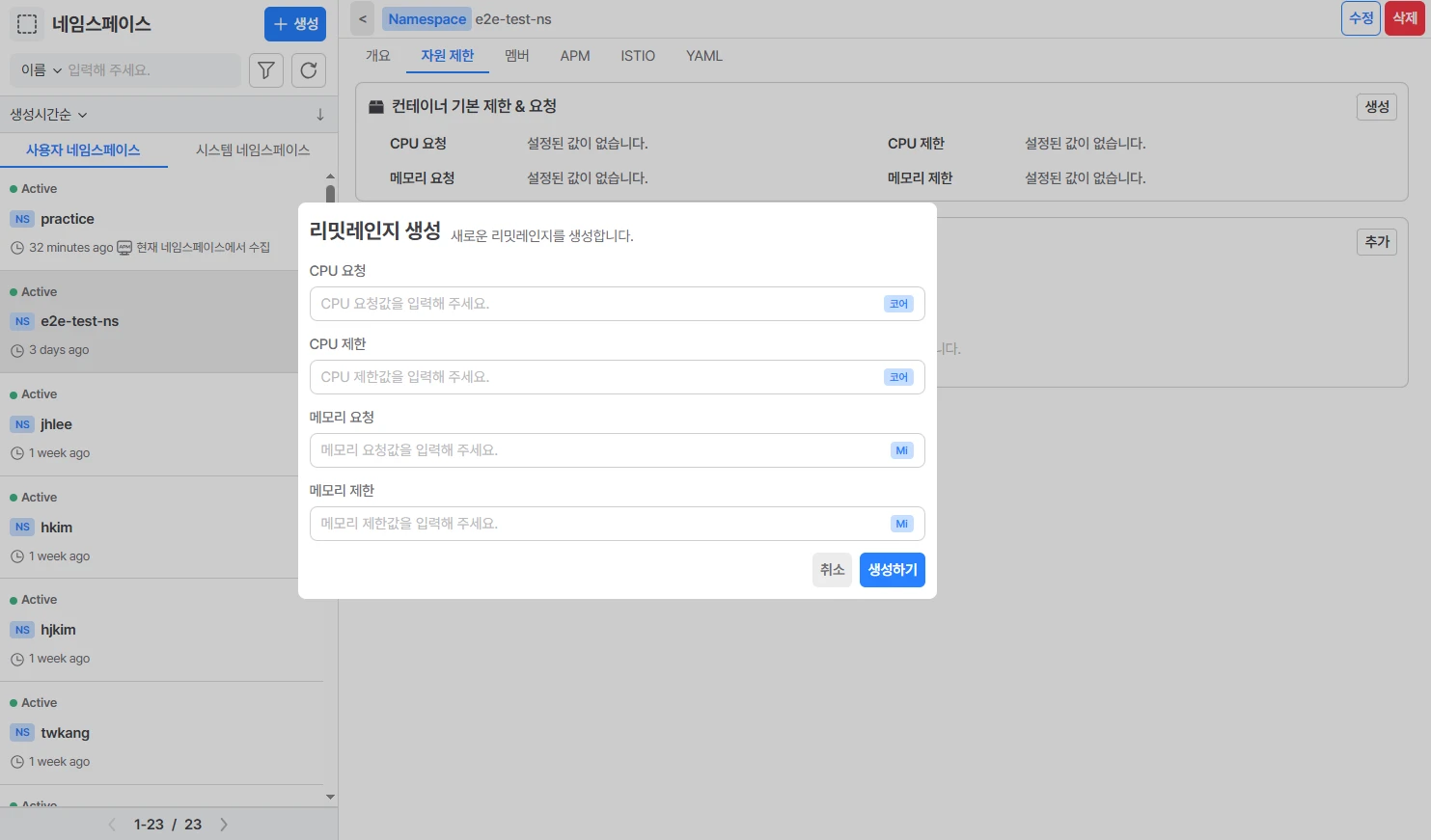Click the 추가 add button

pyautogui.click(x=1377, y=242)
